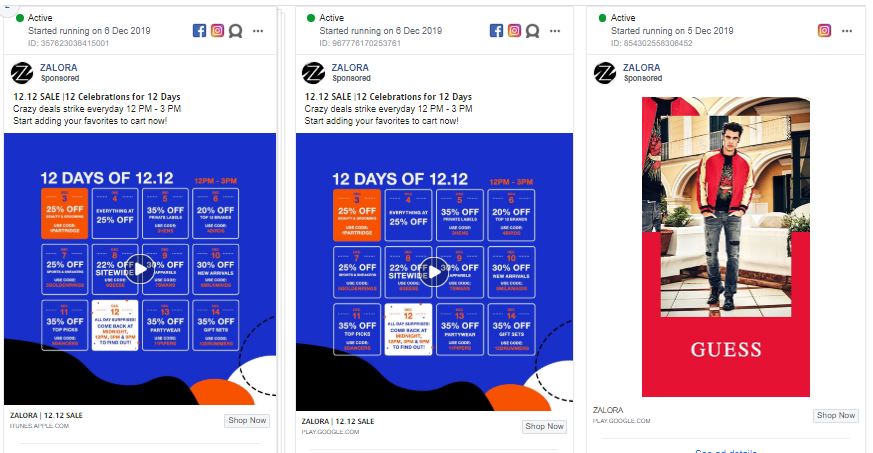
Task: Open ZALORA profile logo on first ad
Action: [x=22, y=73]
